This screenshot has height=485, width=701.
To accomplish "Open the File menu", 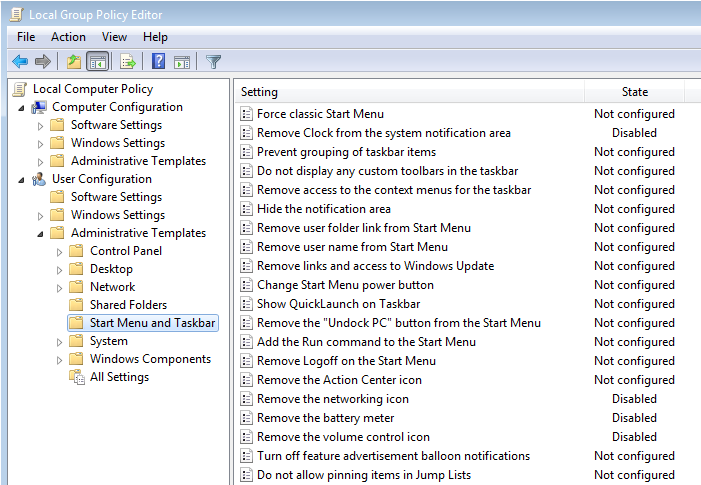I will (x=26, y=37).
